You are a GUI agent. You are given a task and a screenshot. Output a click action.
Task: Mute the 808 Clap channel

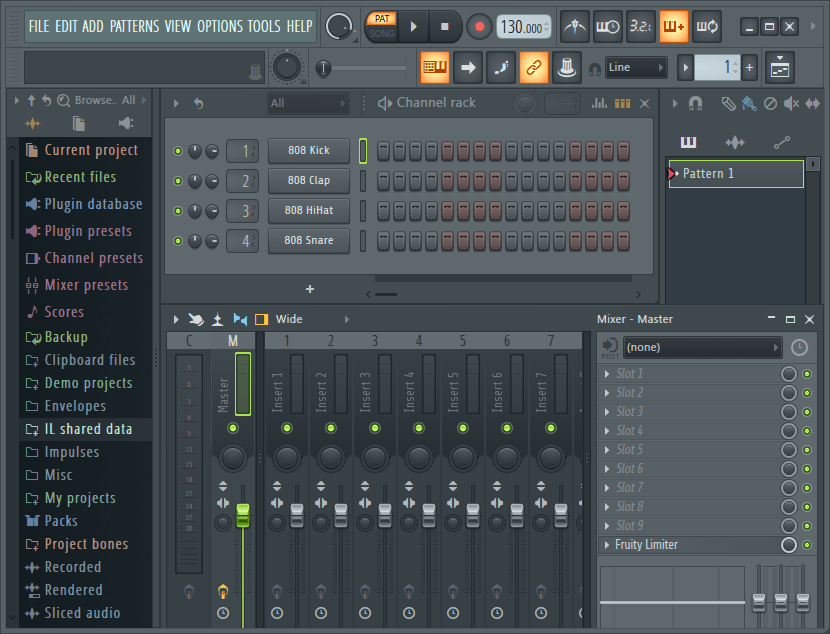coord(178,181)
